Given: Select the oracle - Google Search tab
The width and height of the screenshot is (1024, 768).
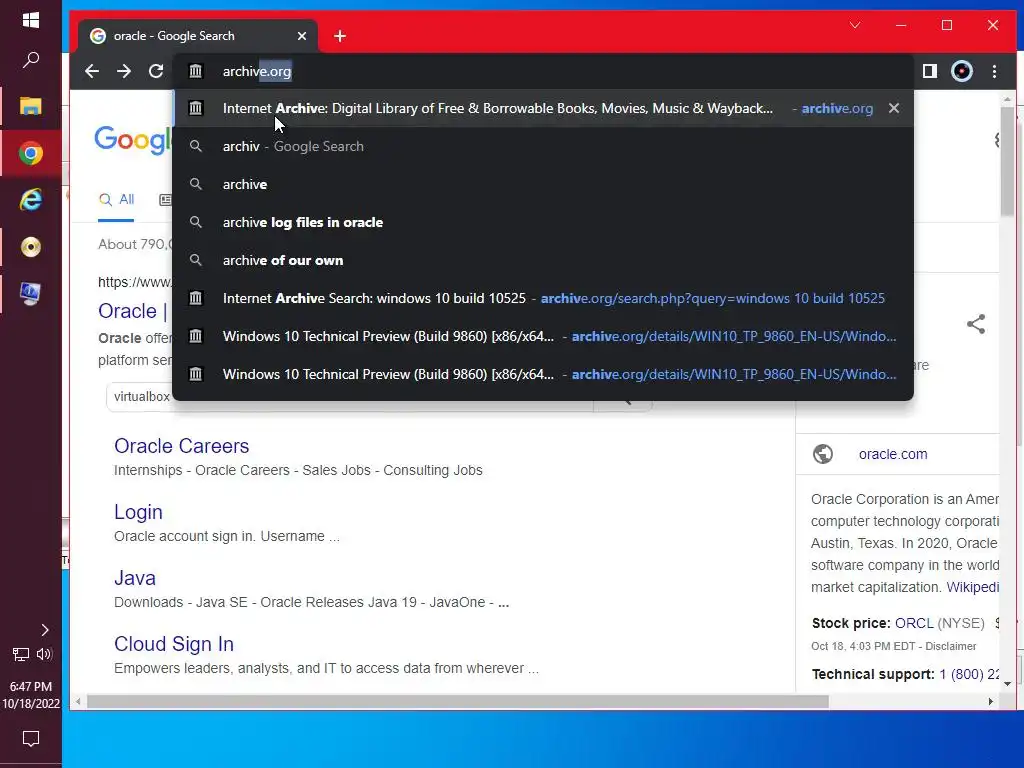Looking at the screenshot, I should click(x=198, y=36).
